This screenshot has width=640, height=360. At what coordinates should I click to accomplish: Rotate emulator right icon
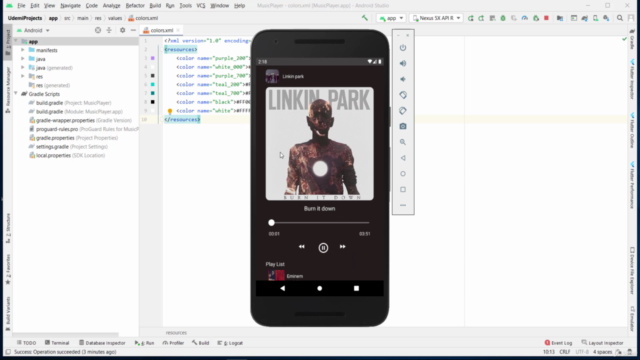[x=403, y=111]
